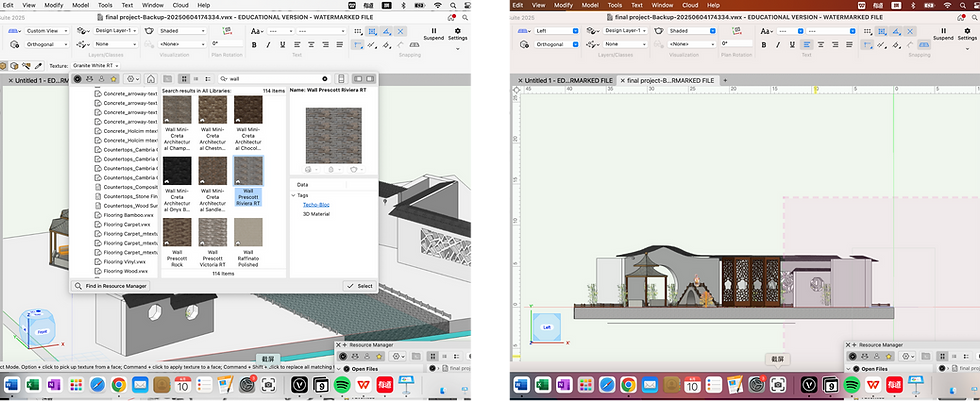Toggle Snap to Object in Left view window

click(x=882, y=31)
